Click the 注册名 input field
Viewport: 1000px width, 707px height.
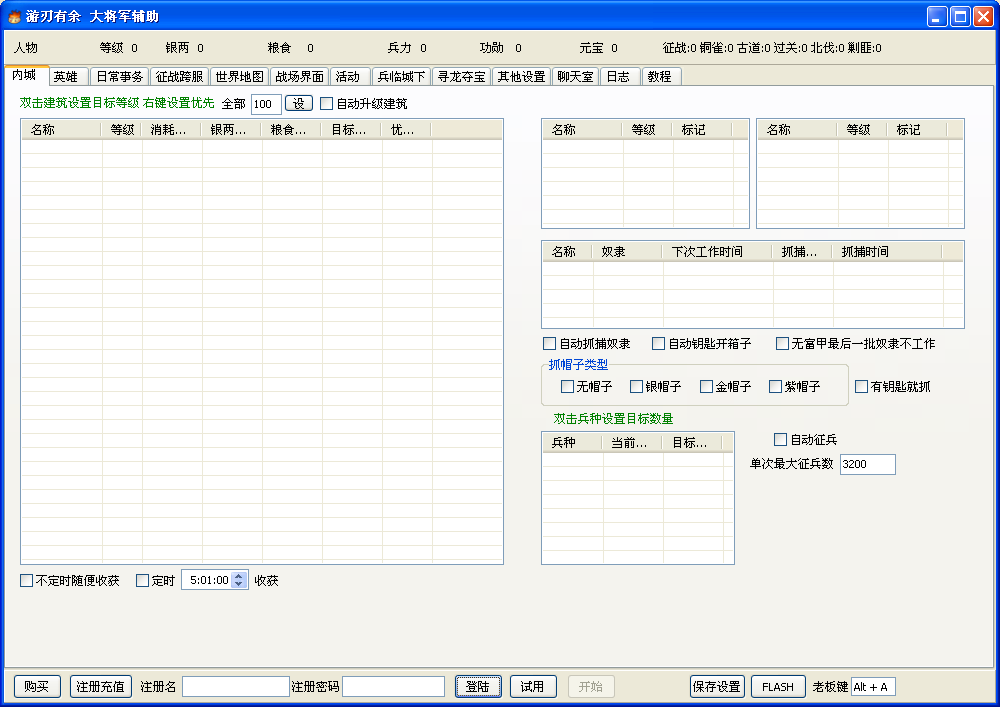tap(236, 687)
